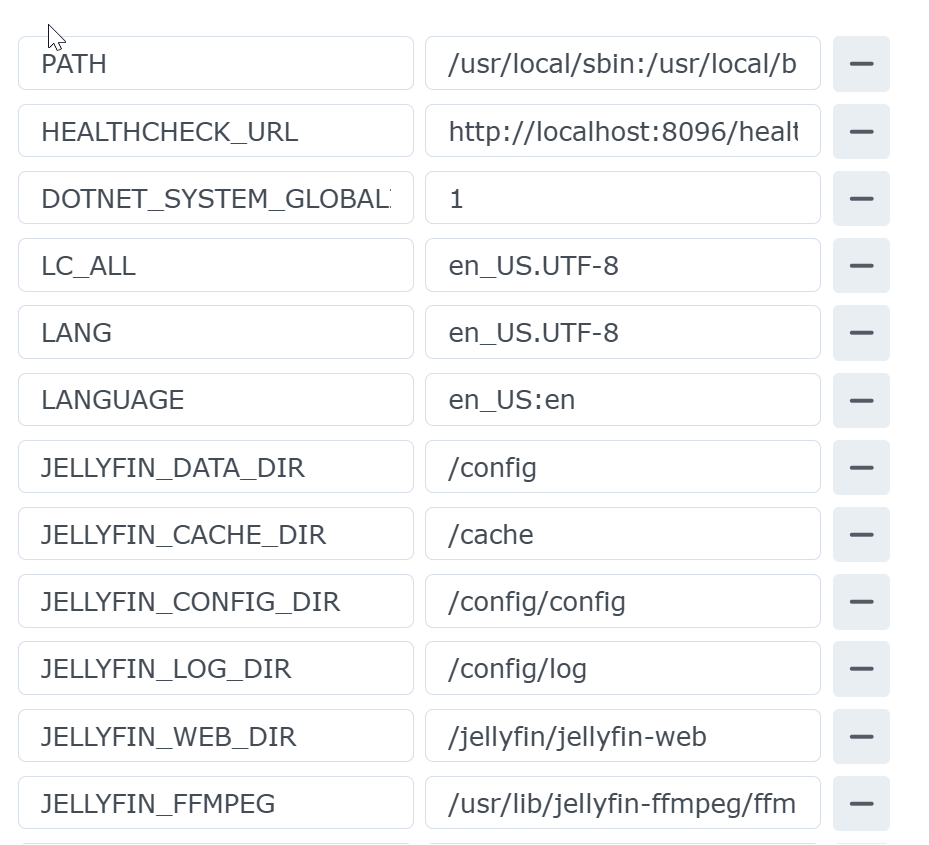Remove the JELLYFIN_CACHE_DIR row

pyautogui.click(x=861, y=535)
